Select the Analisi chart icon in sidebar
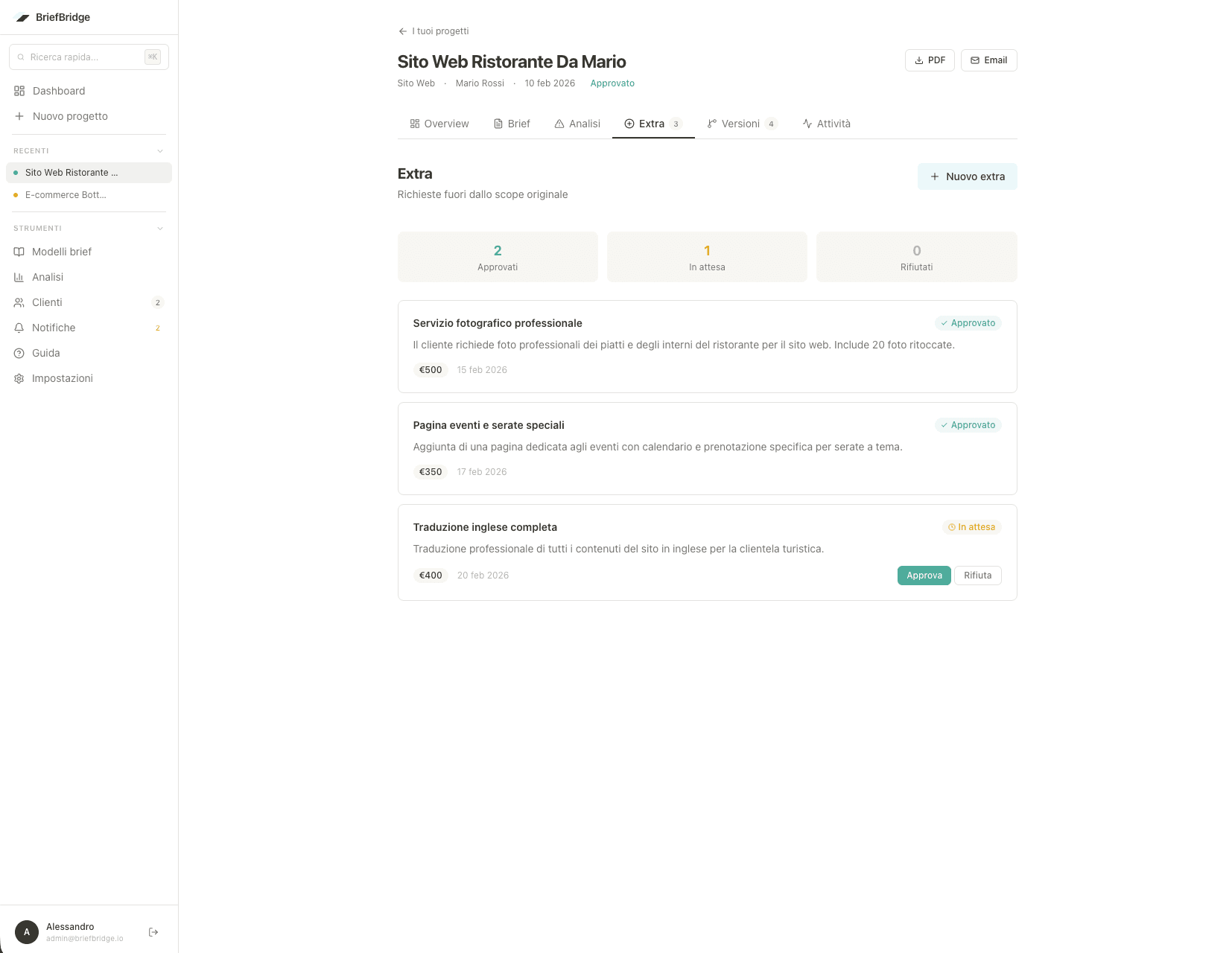1232x953 pixels. (19, 277)
